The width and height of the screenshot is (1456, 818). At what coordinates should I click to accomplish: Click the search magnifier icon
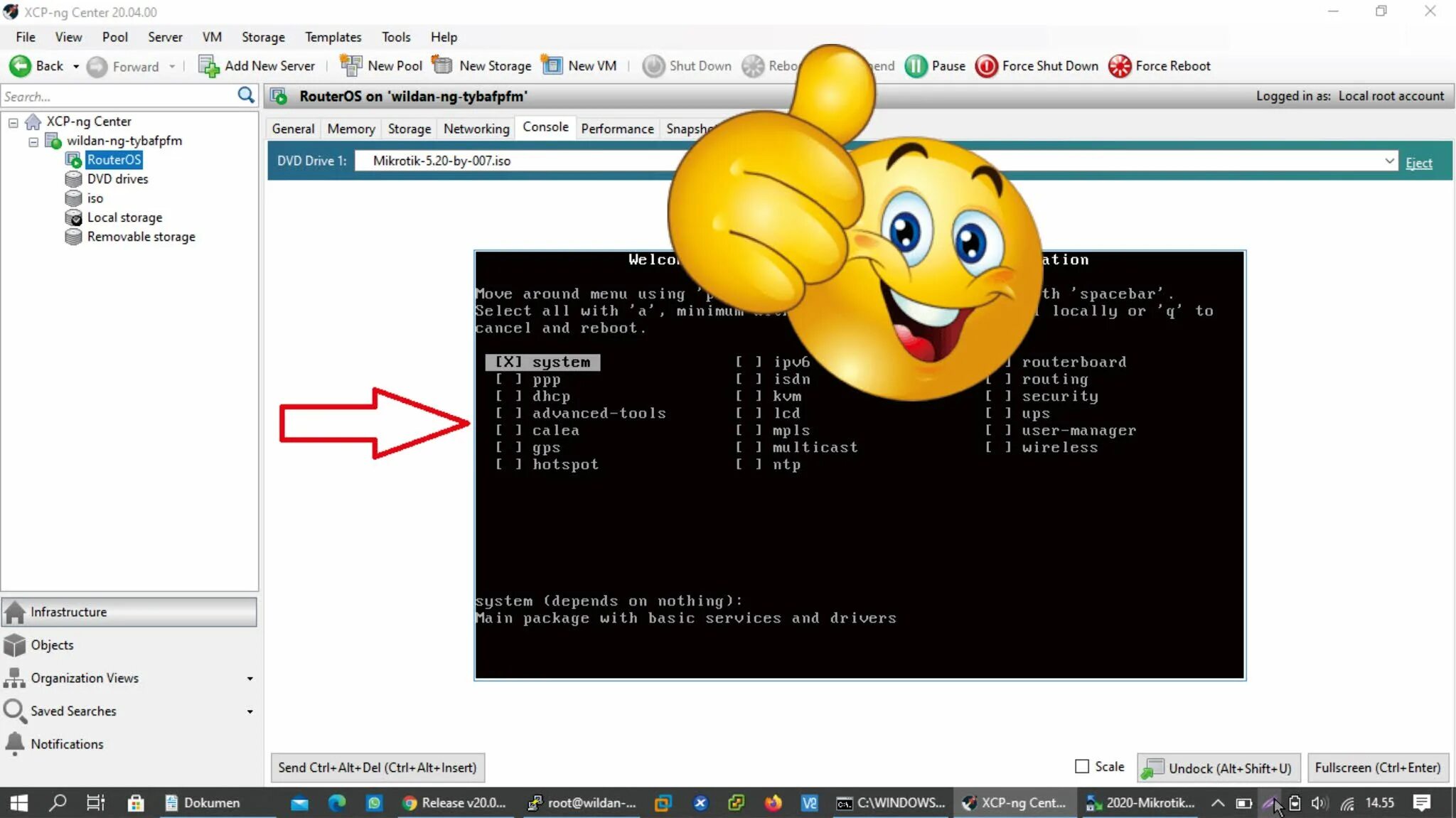pos(246,95)
